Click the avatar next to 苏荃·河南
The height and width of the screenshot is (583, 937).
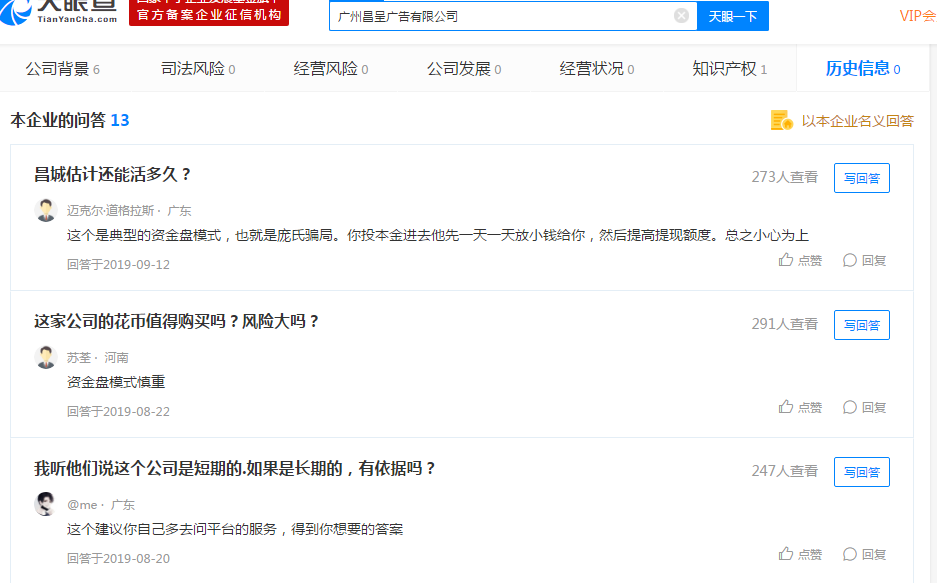[45, 357]
